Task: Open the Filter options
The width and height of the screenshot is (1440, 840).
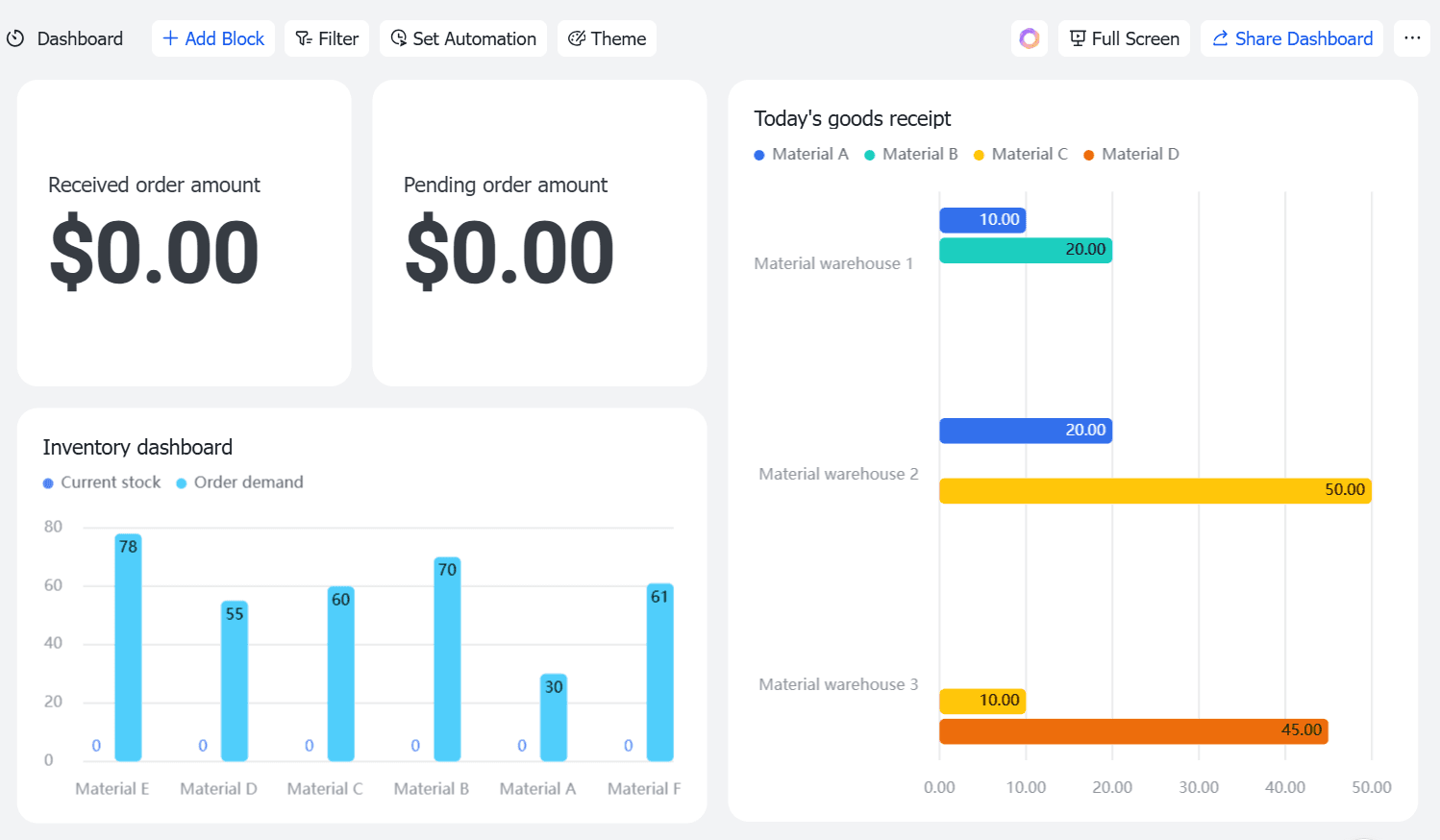Action: click(x=327, y=38)
